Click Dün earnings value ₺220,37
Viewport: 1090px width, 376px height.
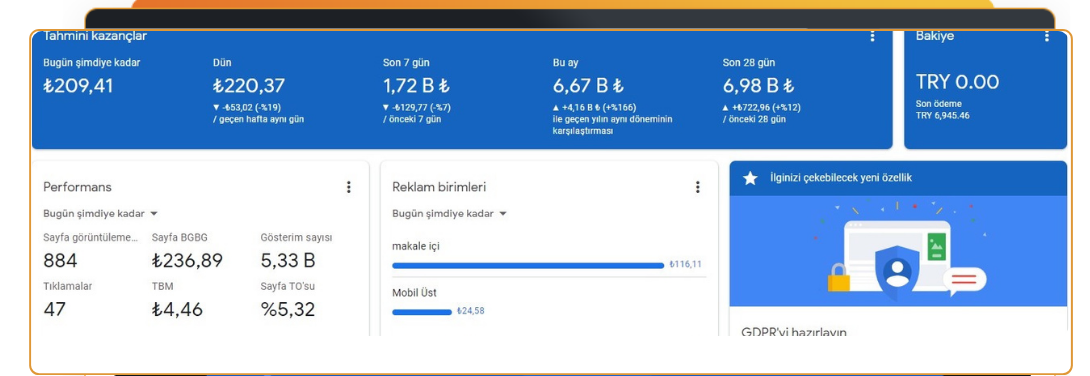[x=249, y=86]
